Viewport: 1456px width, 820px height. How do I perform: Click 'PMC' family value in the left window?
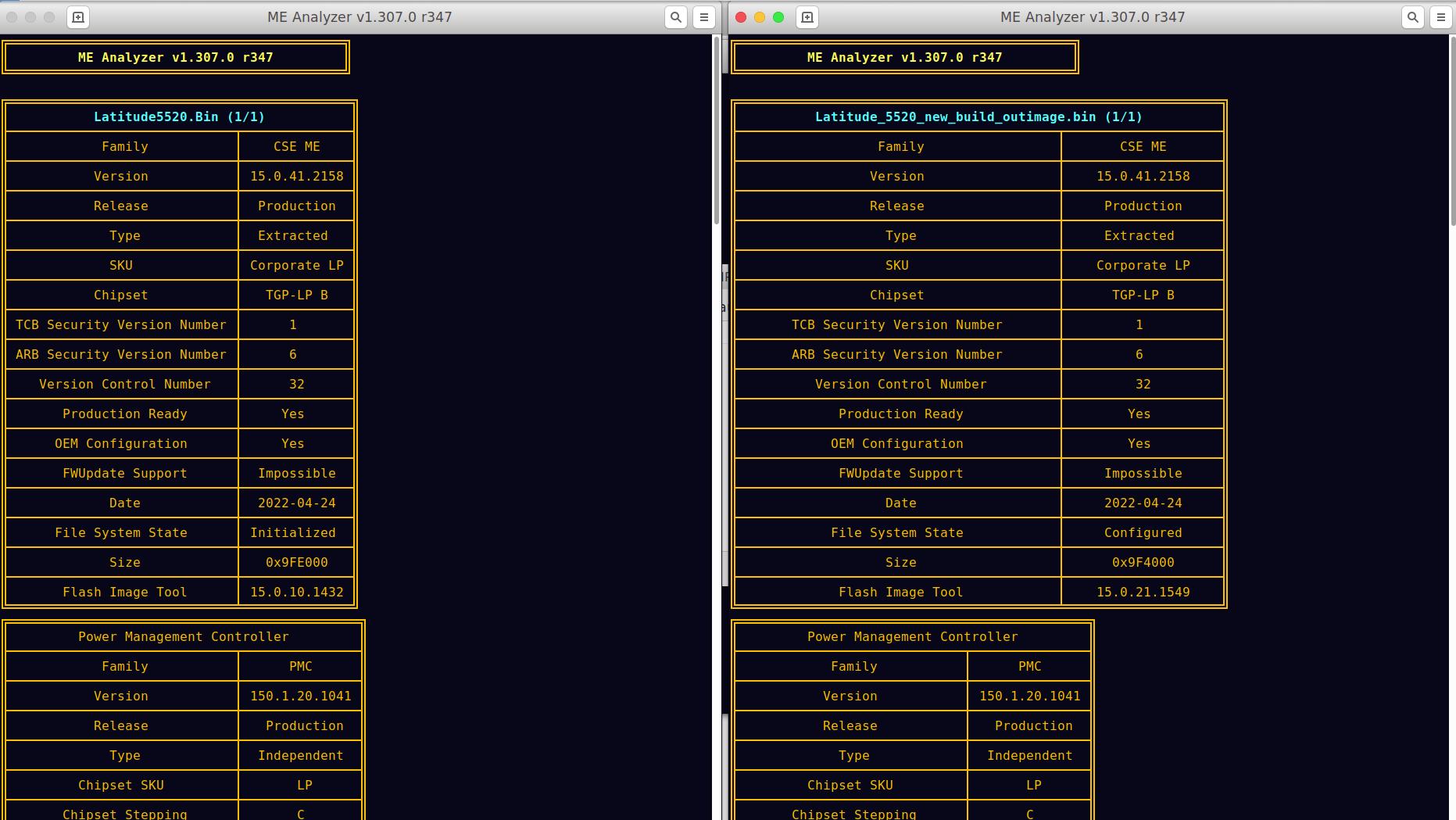click(301, 666)
